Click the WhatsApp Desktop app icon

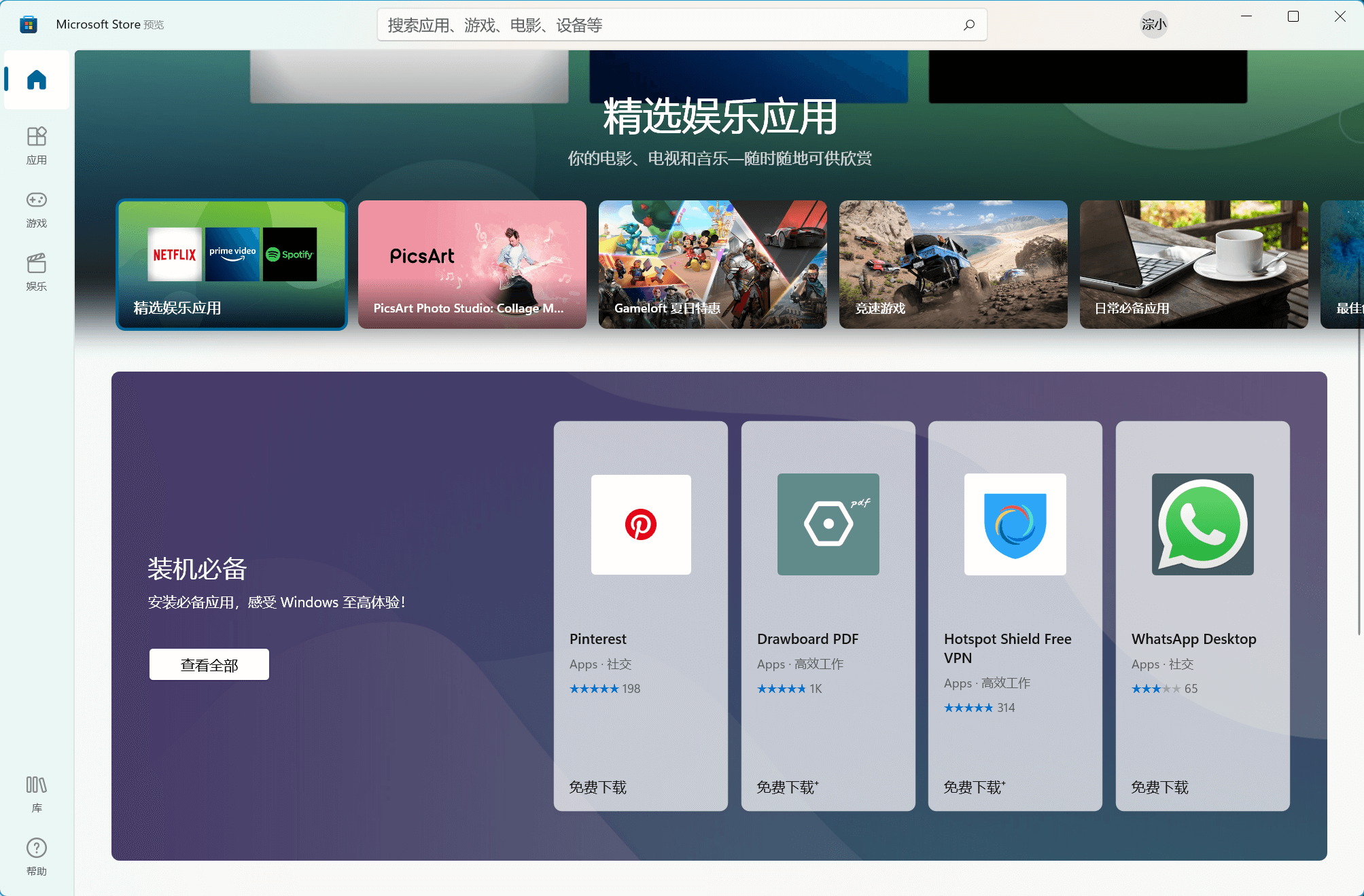[1202, 524]
